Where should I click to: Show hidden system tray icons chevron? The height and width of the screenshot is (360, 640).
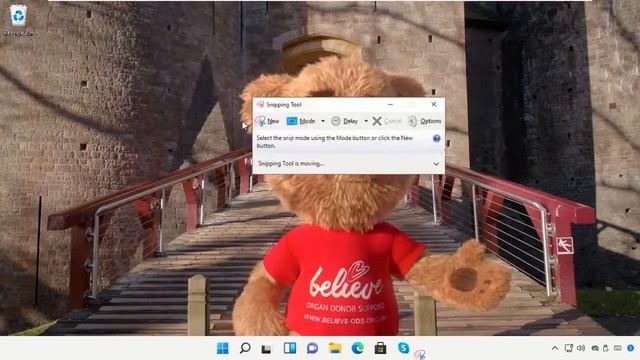point(555,348)
